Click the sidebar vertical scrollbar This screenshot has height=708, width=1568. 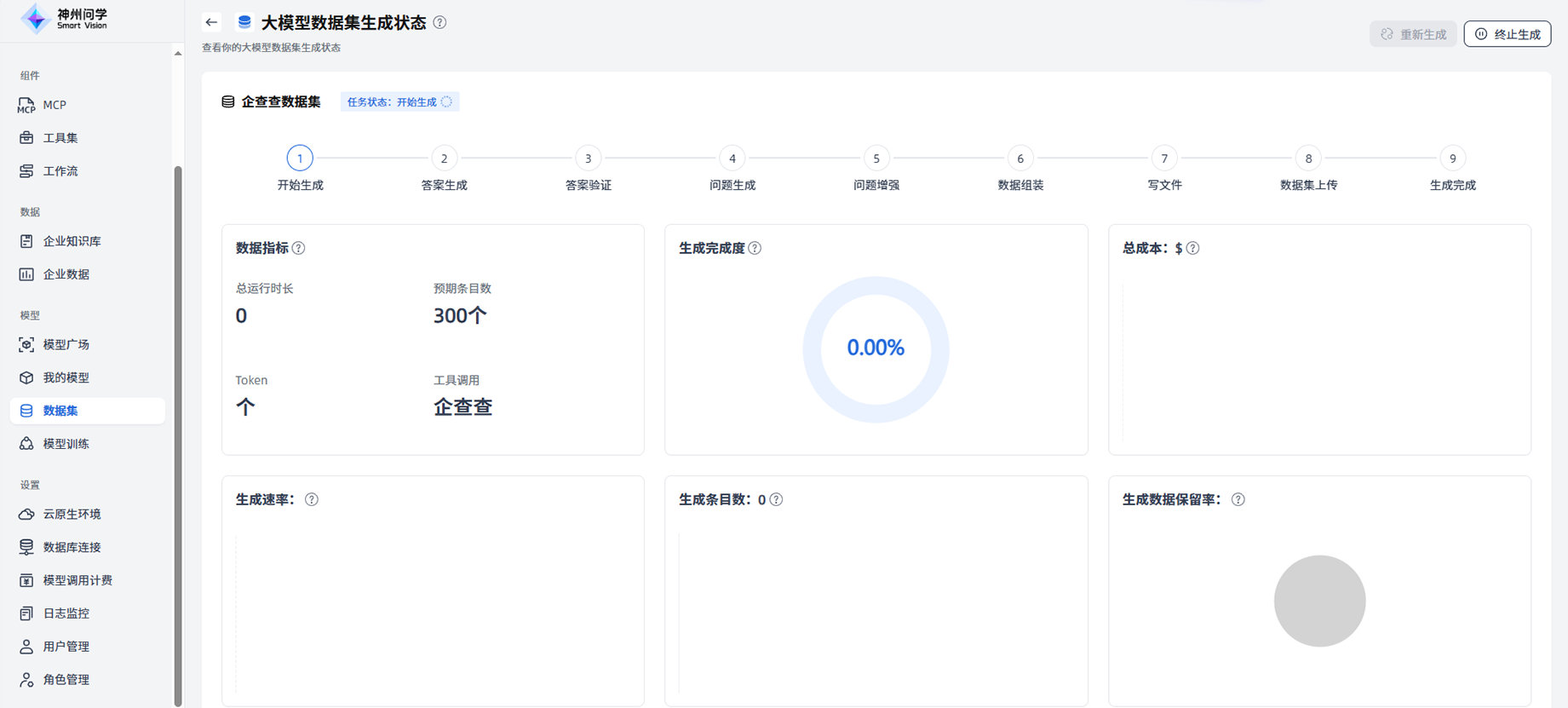[178, 426]
